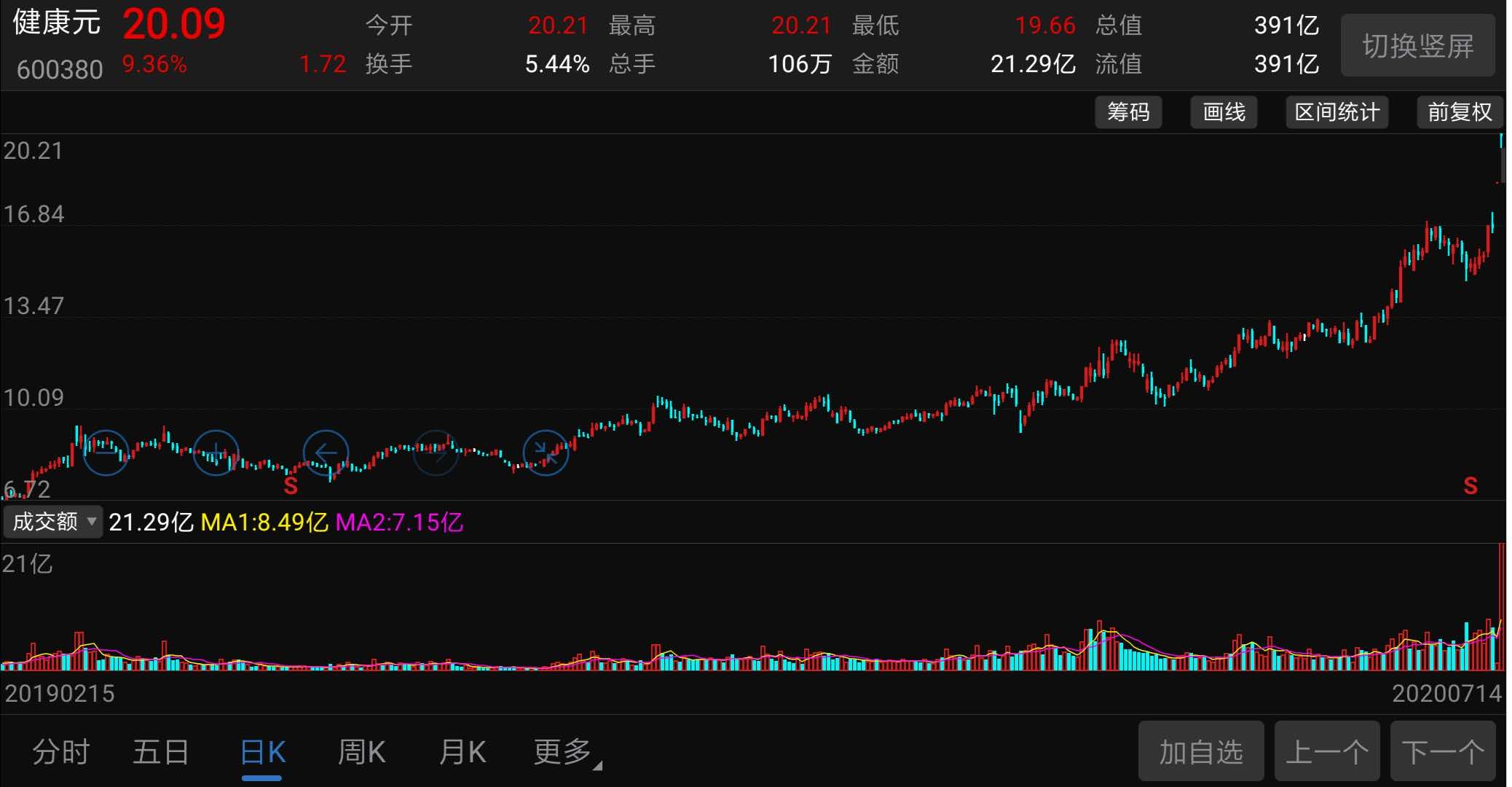Click the zoom in plus circle icon
Viewport: 1512px width, 787px height.
coord(216,453)
